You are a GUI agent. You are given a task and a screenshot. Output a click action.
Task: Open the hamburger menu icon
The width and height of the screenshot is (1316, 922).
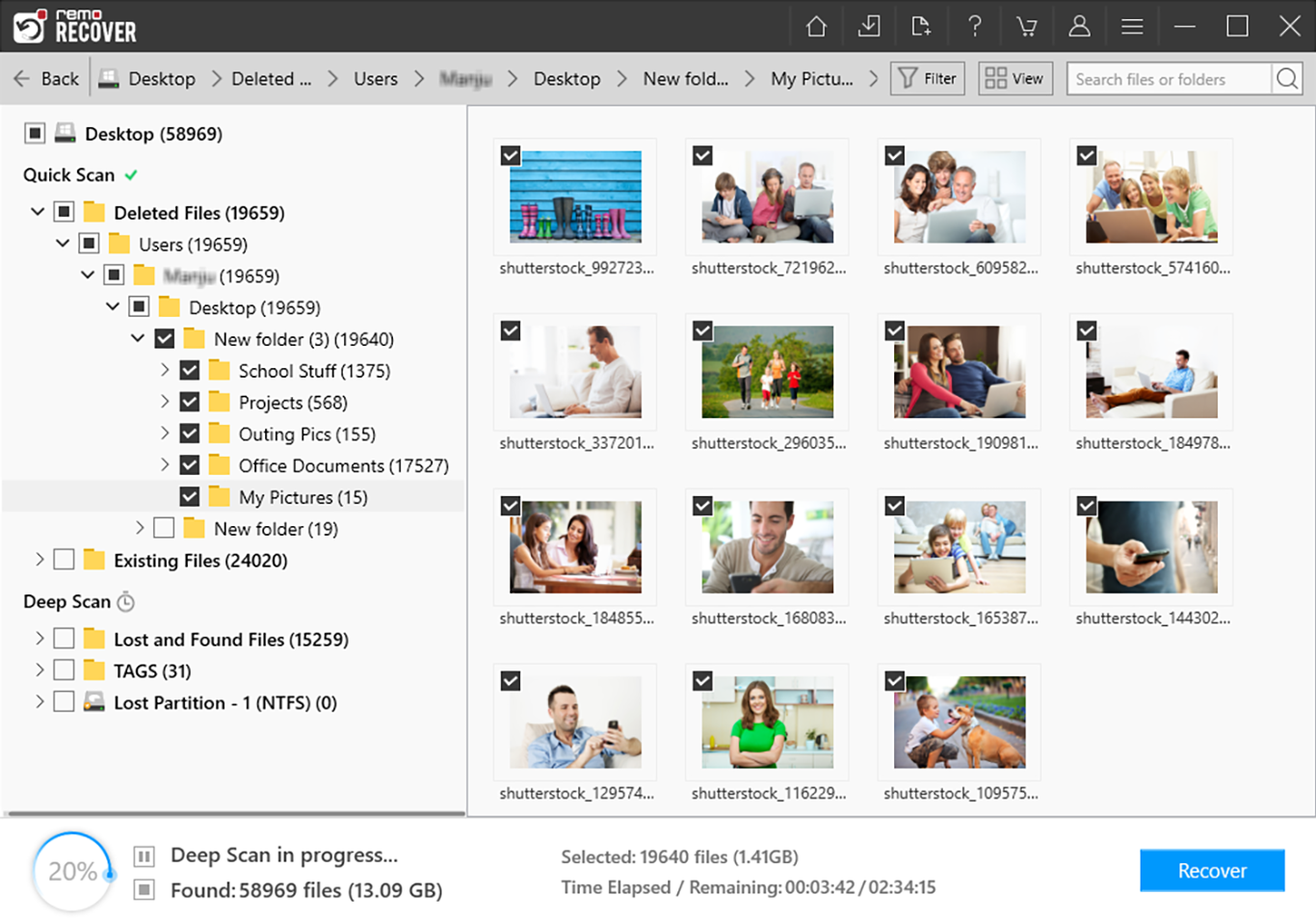pos(1132,26)
